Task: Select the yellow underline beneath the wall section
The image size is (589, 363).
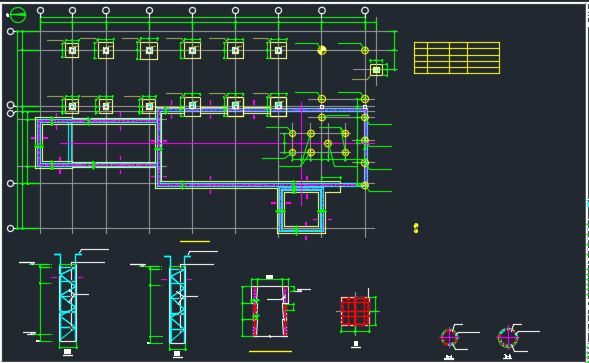Action: pos(270,352)
